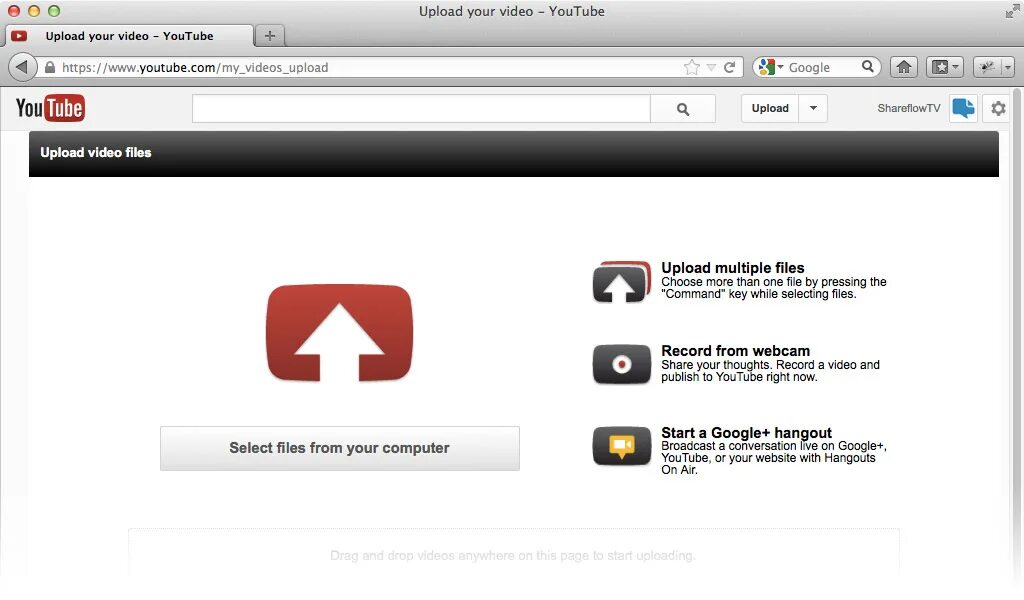Click the Google search engine icon
The width and height of the screenshot is (1024, 600).
(767, 67)
